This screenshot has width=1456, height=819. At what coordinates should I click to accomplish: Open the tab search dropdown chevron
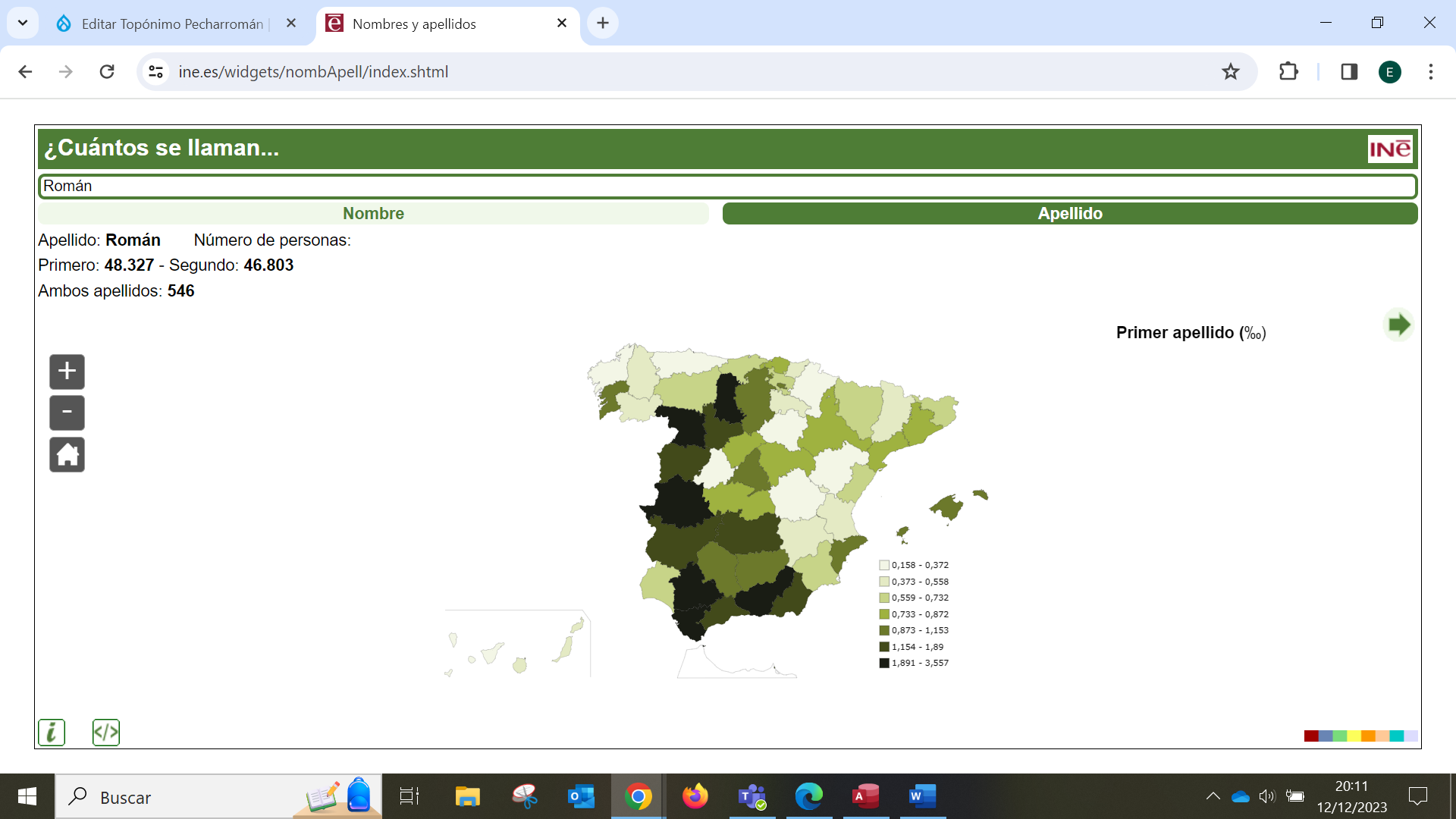tap(23, 23)
